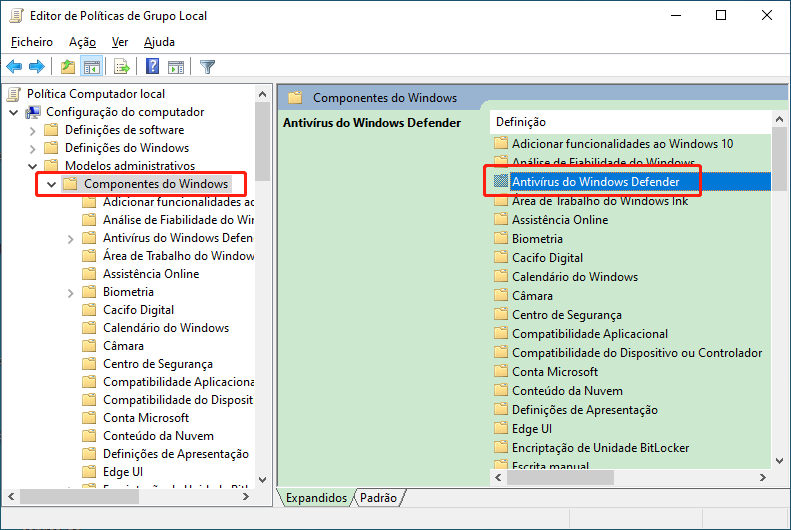
Task: Click right list horizontal scroll left arrow
Action: coord(498,477)
